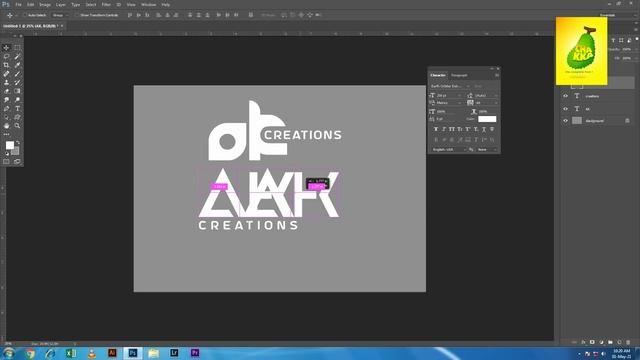This screenshot has height=360, width=640.
Task: Open the Auto-Select Group dropdown
Action: (x=60, y=15)
